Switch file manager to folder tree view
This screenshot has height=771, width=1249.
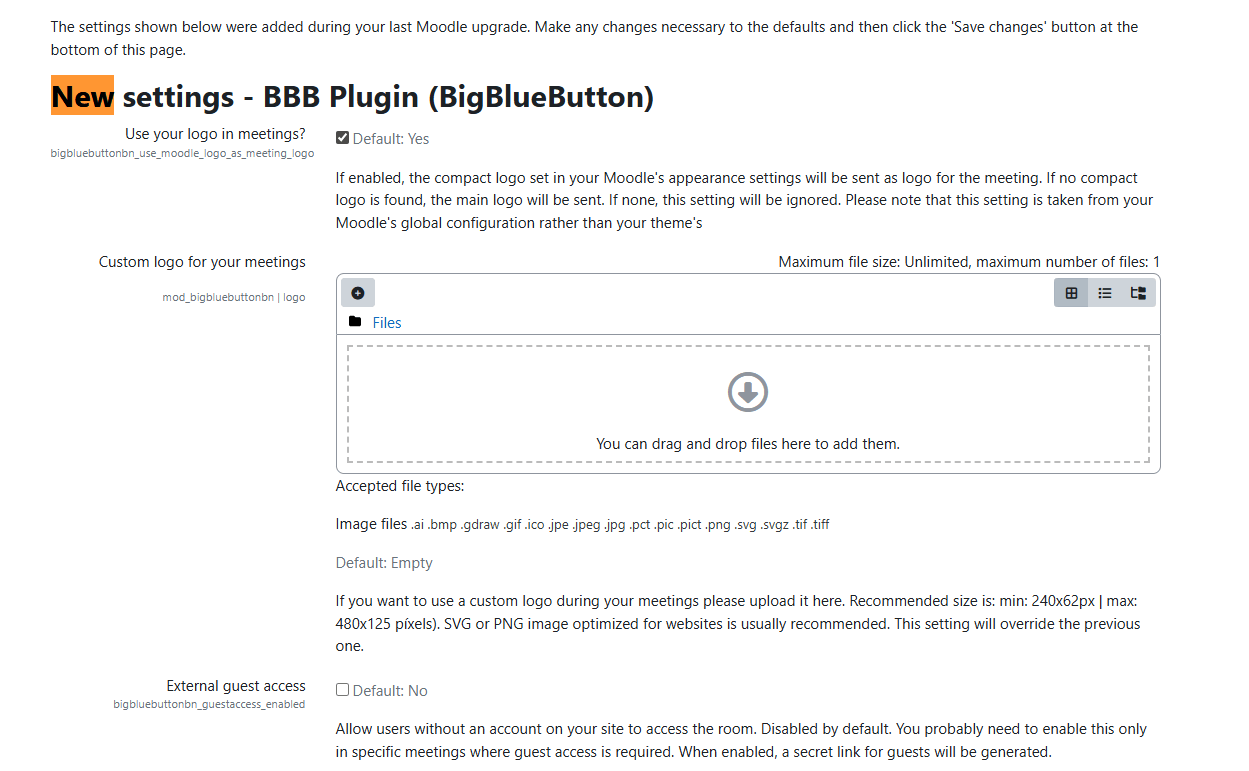click(x=1138, y=293)
